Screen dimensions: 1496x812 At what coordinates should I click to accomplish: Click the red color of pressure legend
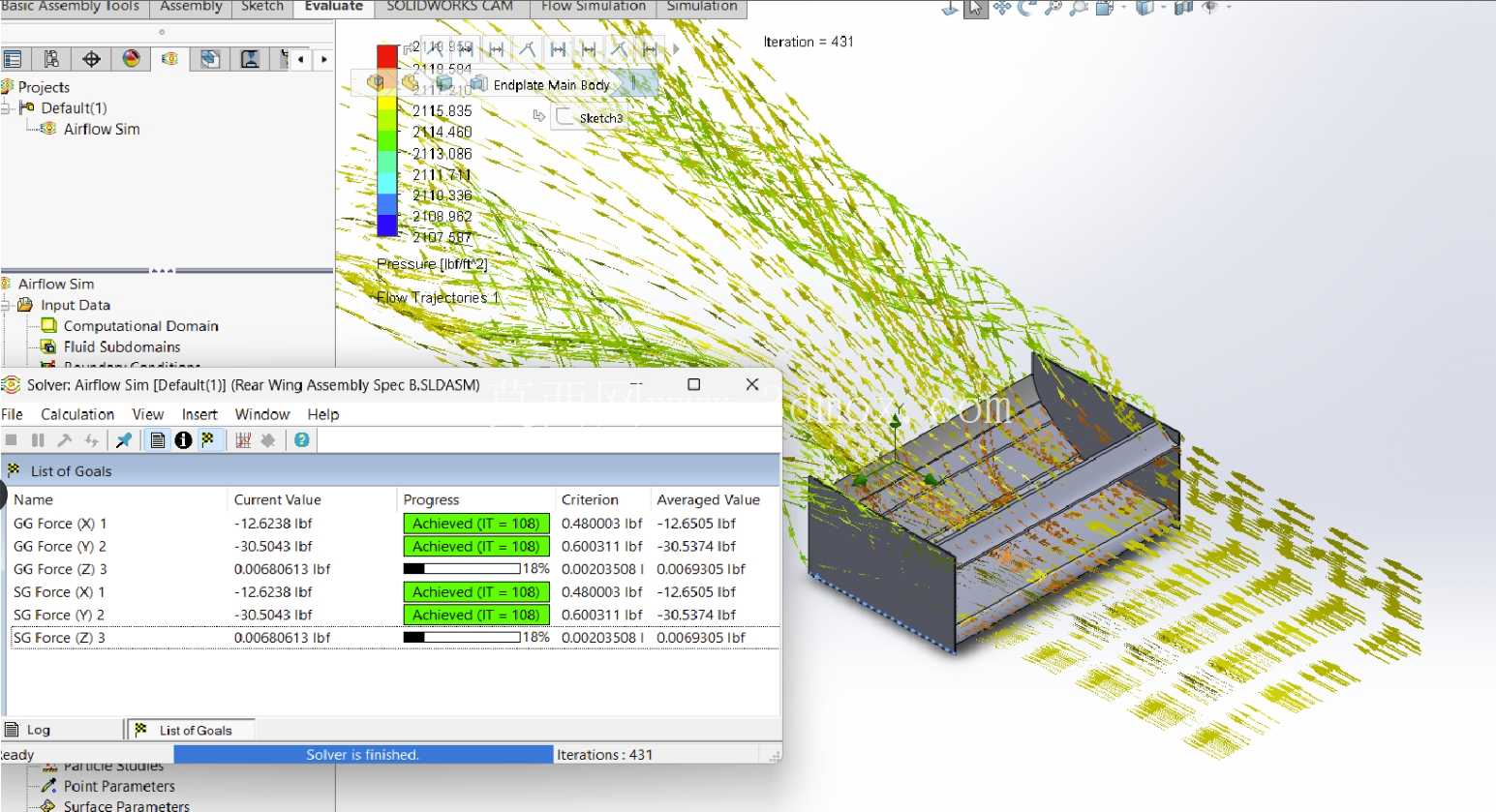point(387,55)
